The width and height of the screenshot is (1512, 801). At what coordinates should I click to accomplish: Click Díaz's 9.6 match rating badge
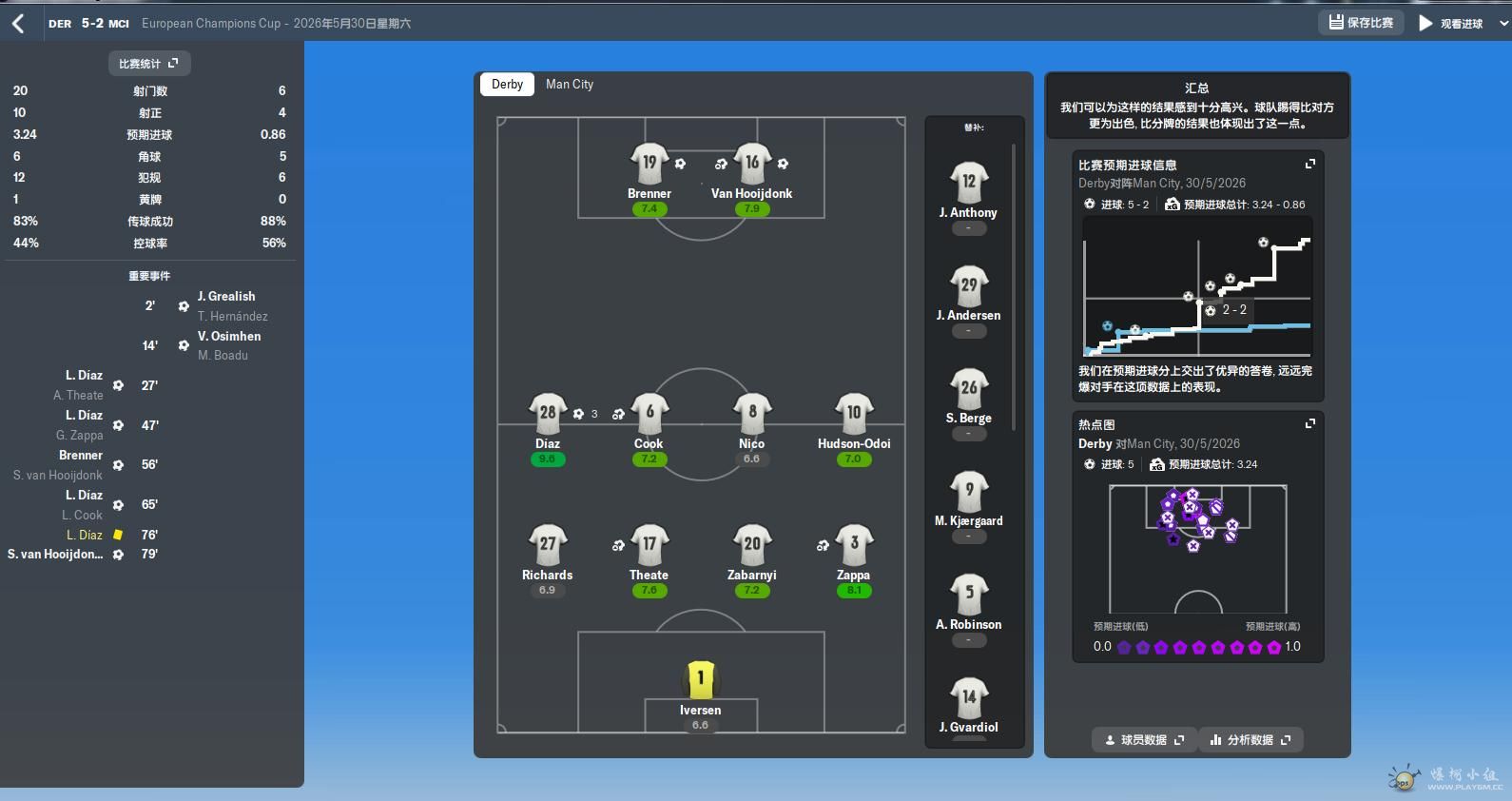(547, 459)
